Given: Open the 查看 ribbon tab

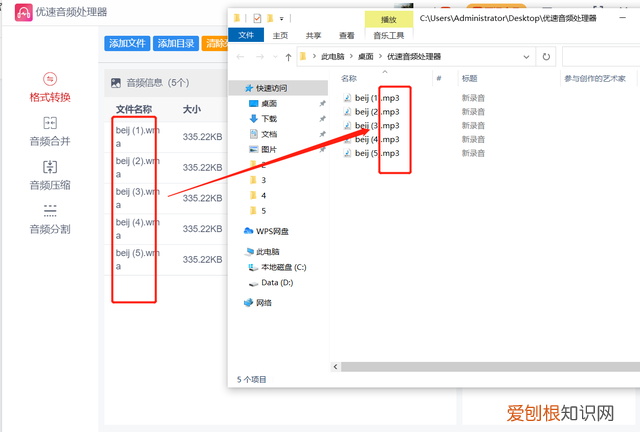Looking at the screenshot, I should tap(347, 36).
